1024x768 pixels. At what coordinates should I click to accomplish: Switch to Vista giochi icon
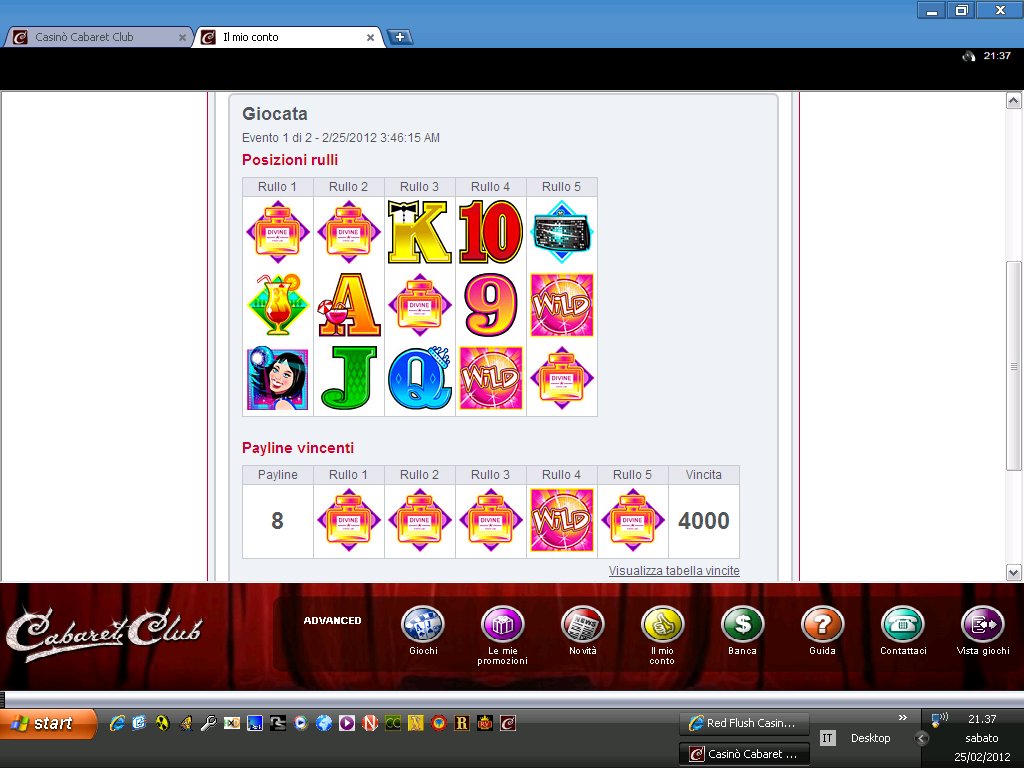point(983,625)
